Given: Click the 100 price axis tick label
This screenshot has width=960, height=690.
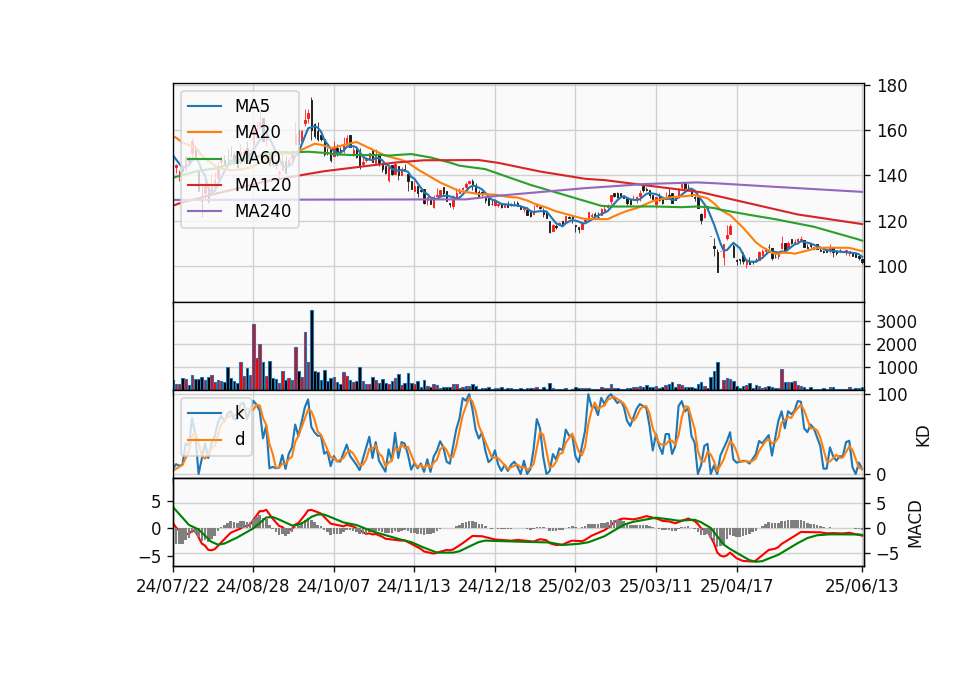Looking at the screenshot, I should [x=892, y=267].
